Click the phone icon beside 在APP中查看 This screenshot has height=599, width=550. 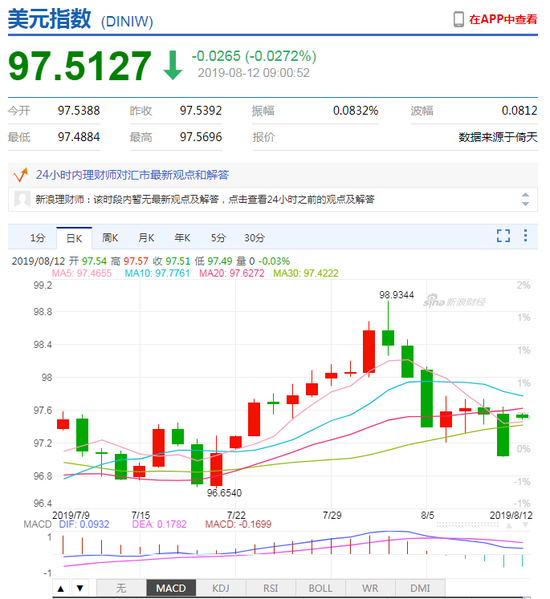458,19
